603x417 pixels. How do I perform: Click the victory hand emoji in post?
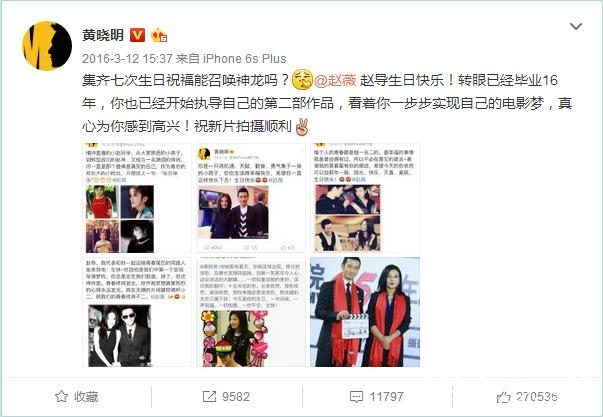coord(302,127)
